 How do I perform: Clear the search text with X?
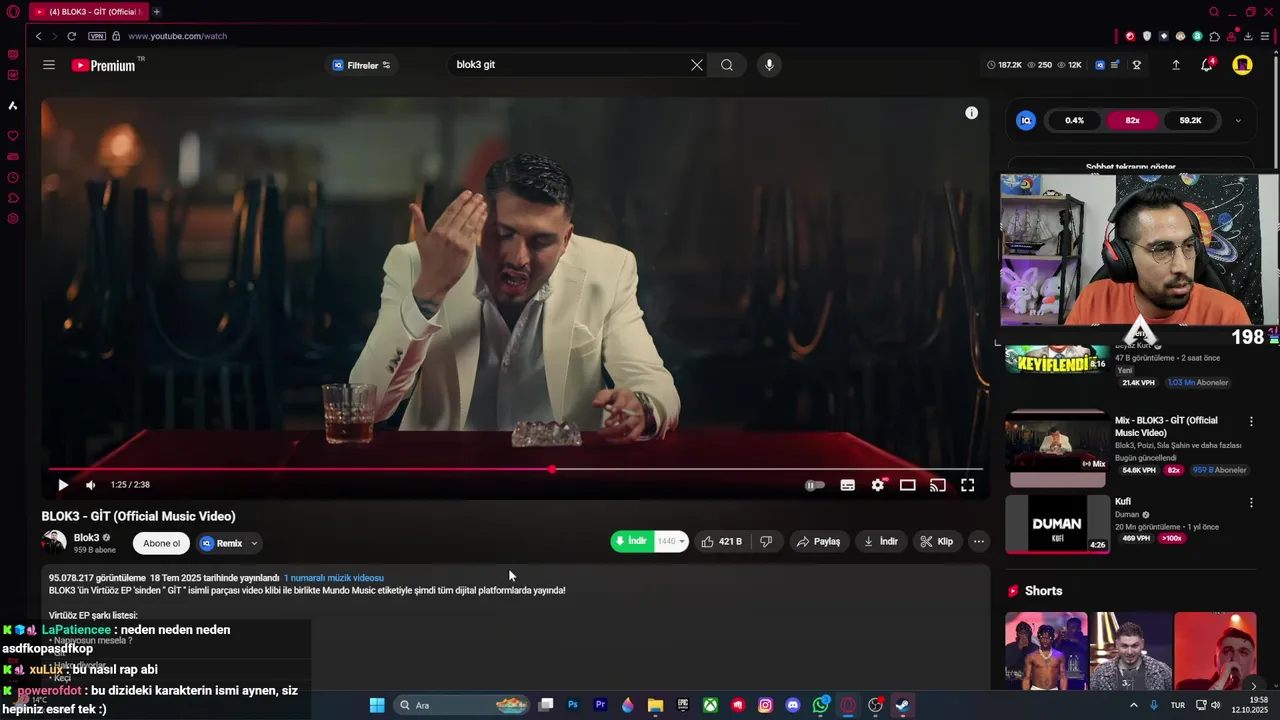(x=696, y=65)
